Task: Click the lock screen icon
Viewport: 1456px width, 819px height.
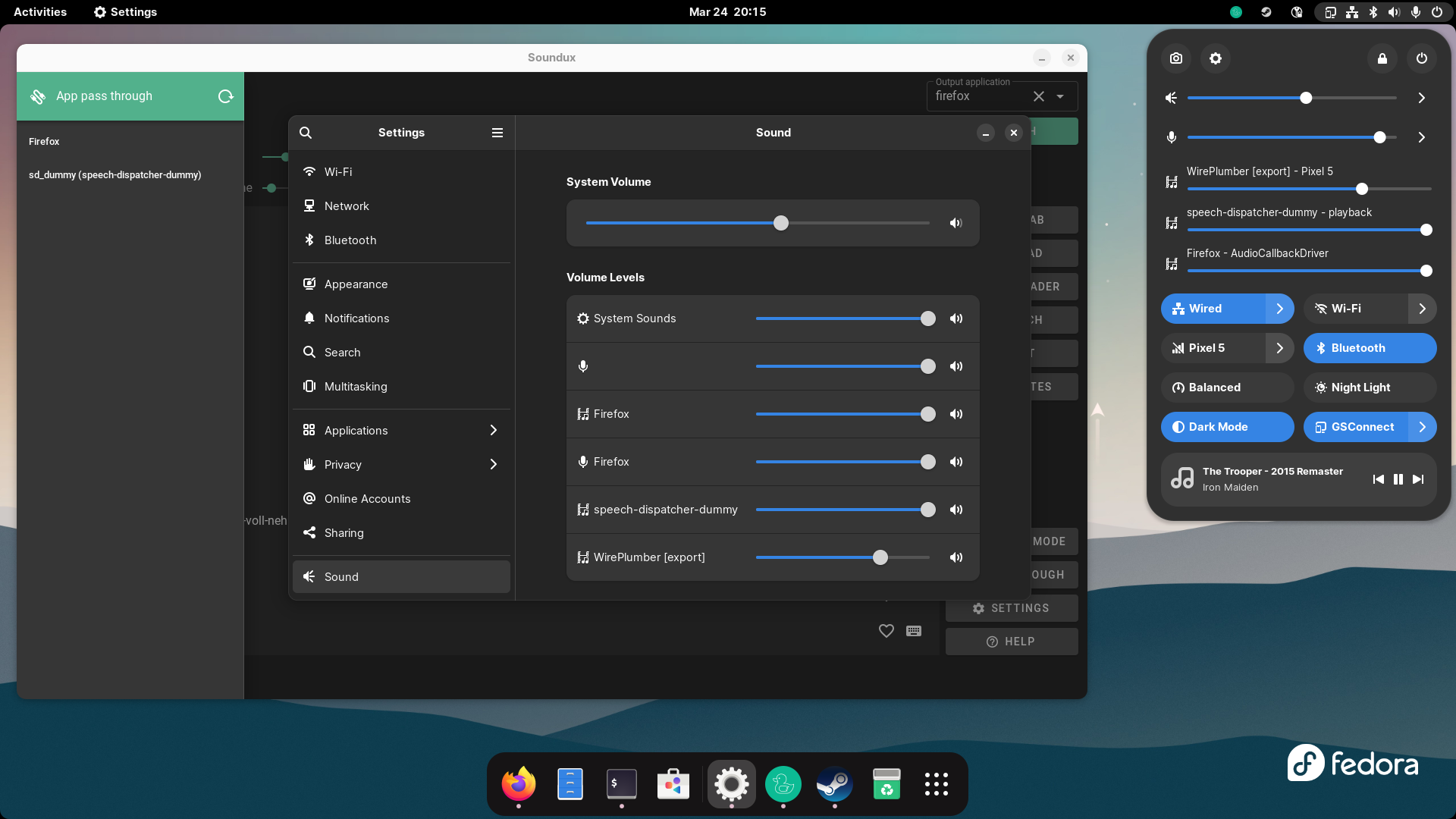Action: [x=1382, y=58]
